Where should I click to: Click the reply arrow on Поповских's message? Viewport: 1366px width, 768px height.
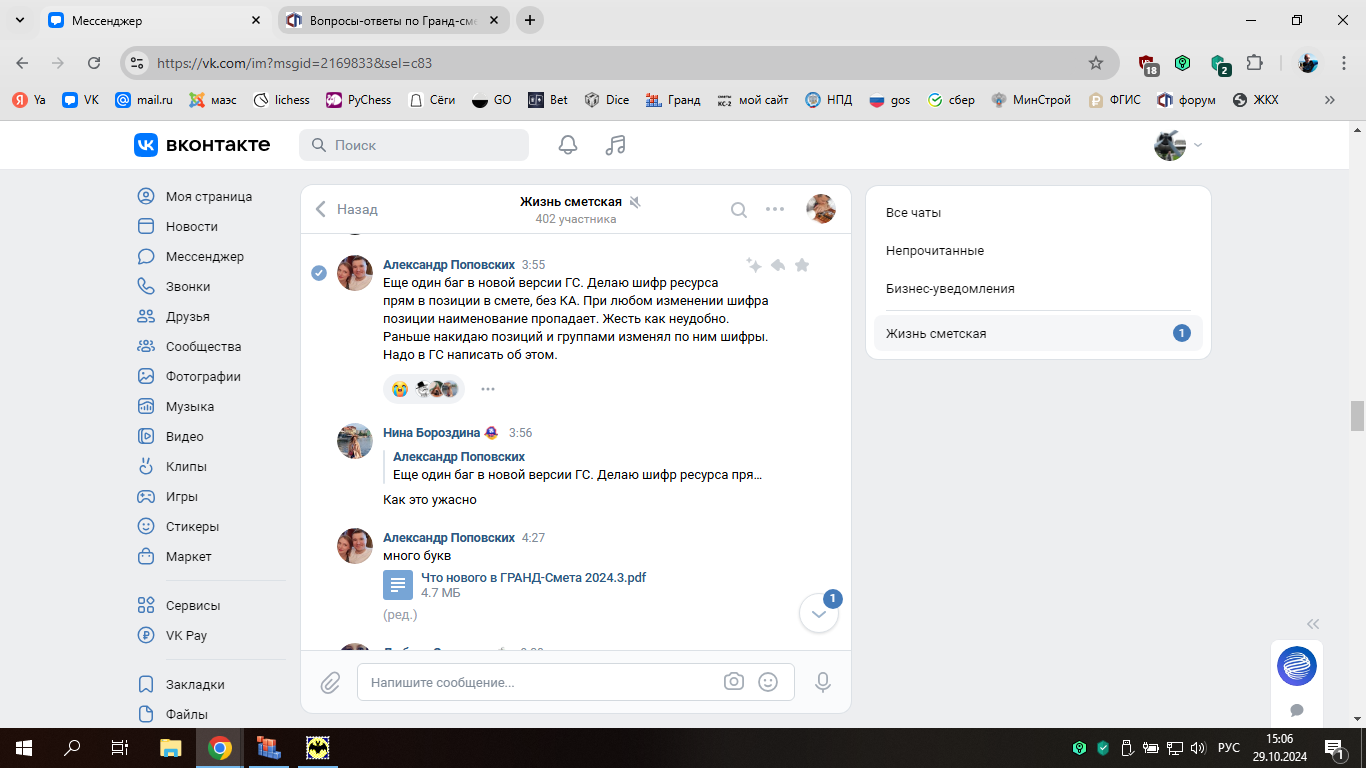(x=778, y=265)
